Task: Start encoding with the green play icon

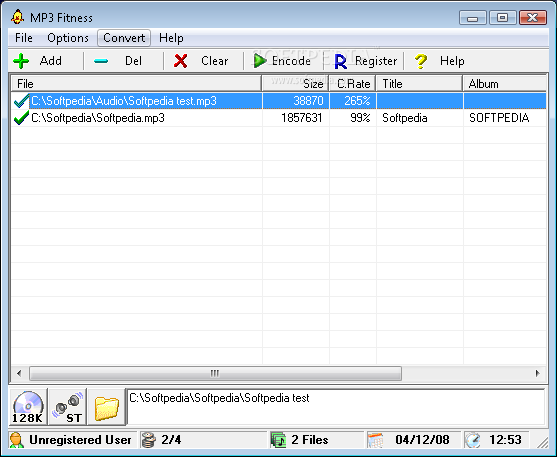Action: point(260,60)
